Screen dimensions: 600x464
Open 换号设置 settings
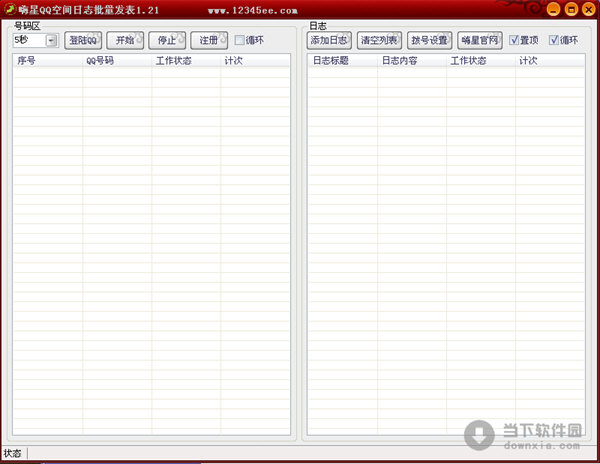(x=429, y=41)
